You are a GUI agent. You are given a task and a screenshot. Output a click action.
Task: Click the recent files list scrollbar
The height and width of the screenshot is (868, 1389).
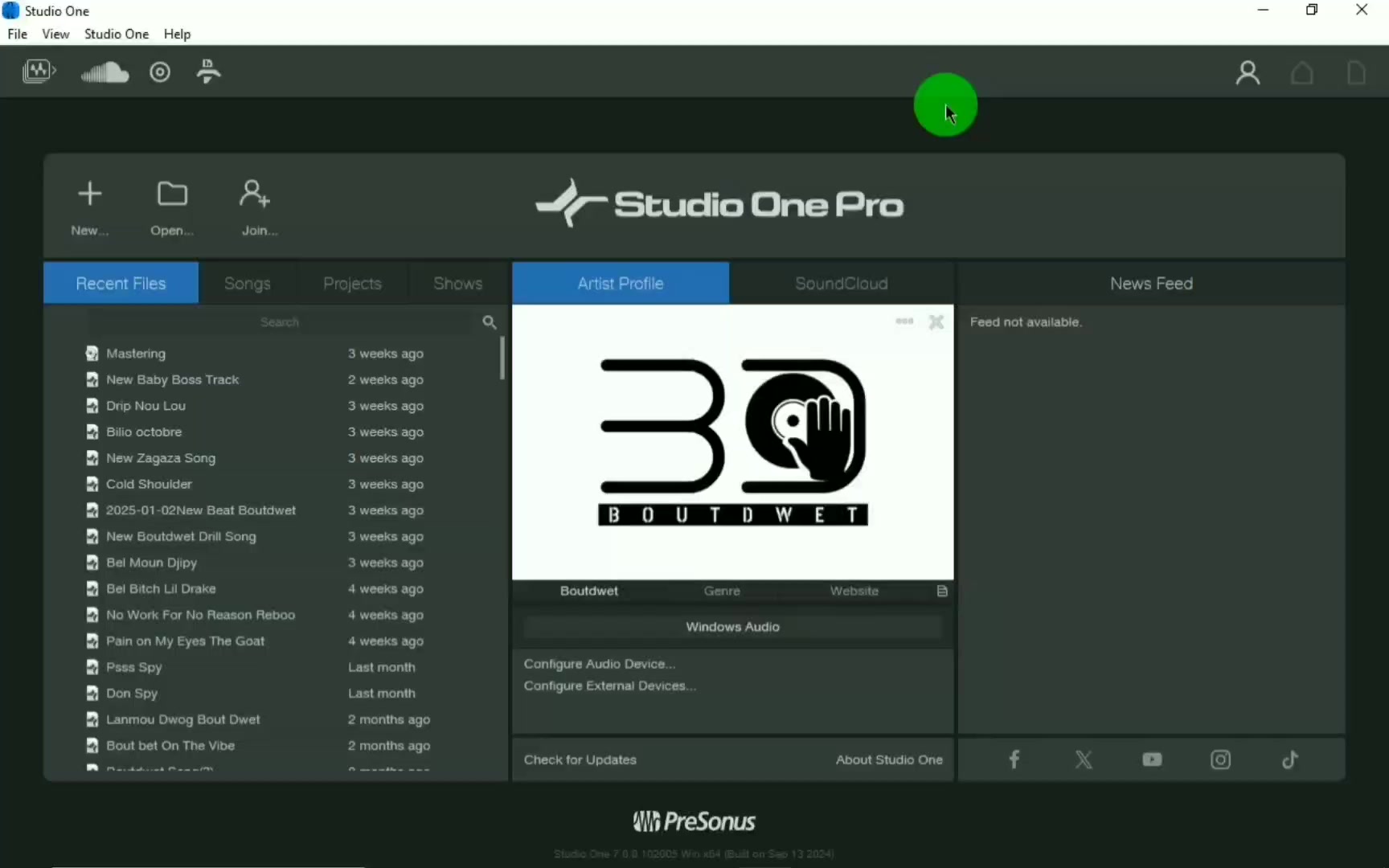[502, 358]
